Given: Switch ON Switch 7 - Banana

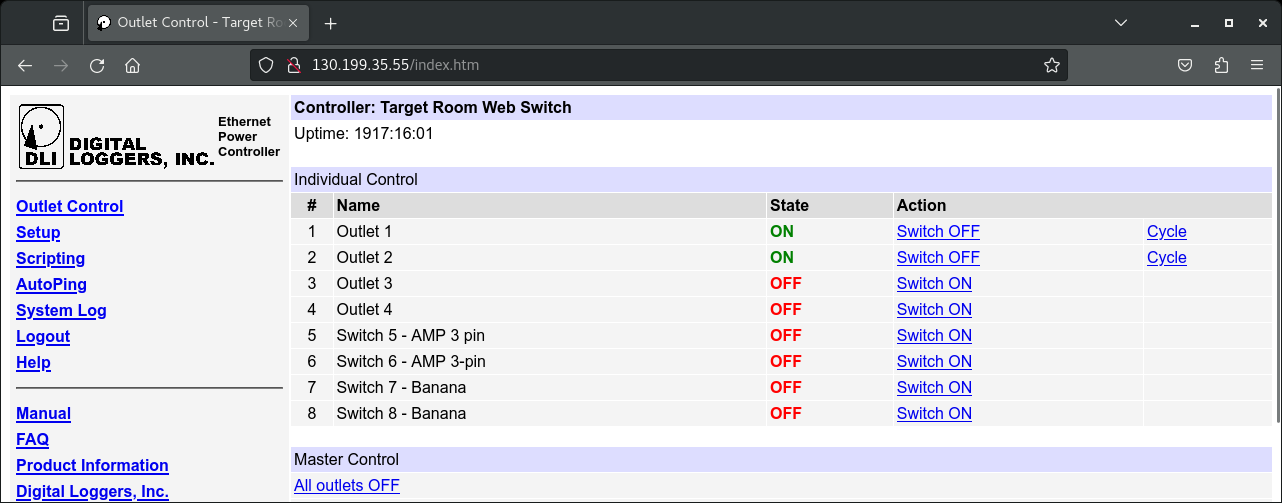Looking at the screenshot, I should click(934, 387).
